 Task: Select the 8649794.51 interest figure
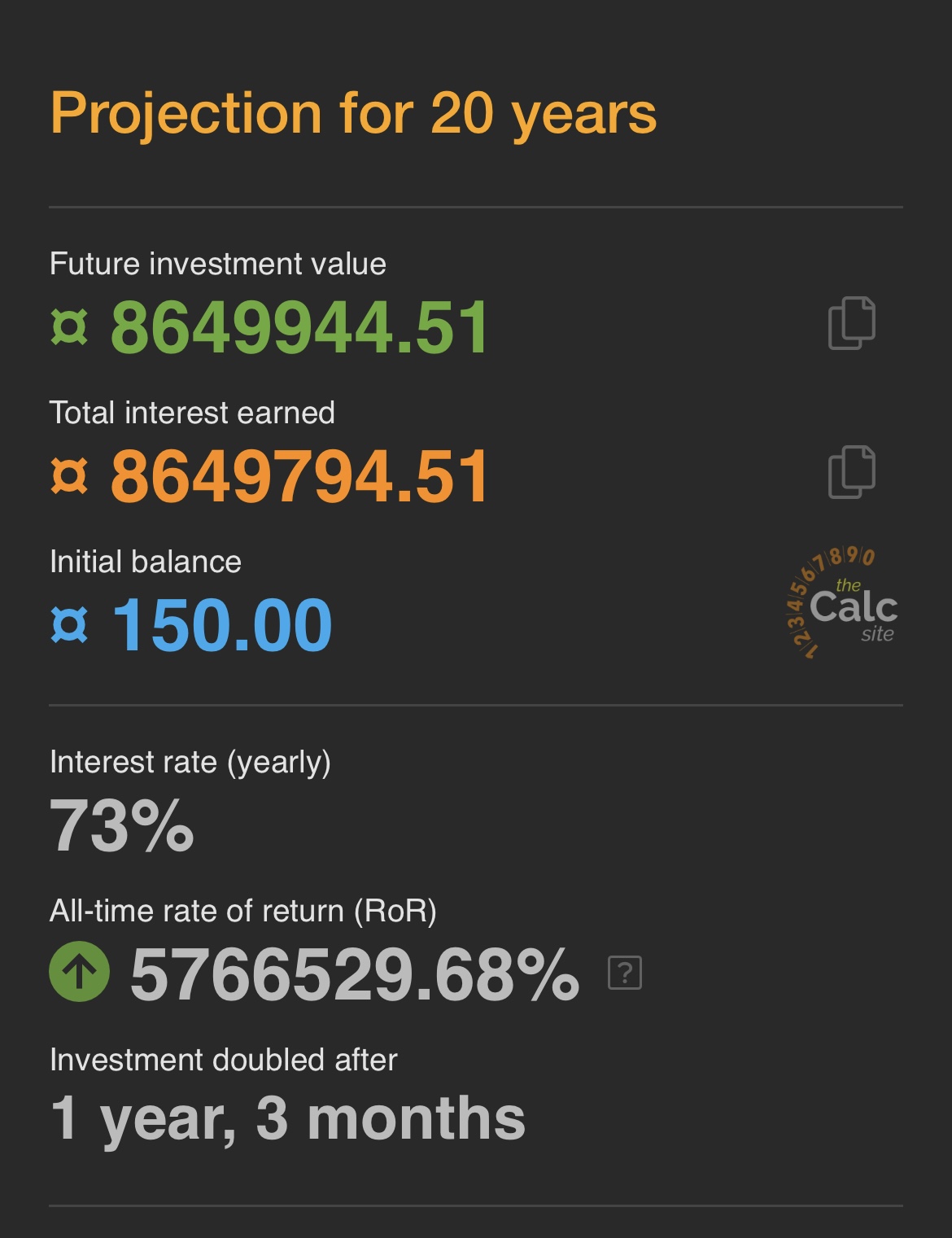299,477
